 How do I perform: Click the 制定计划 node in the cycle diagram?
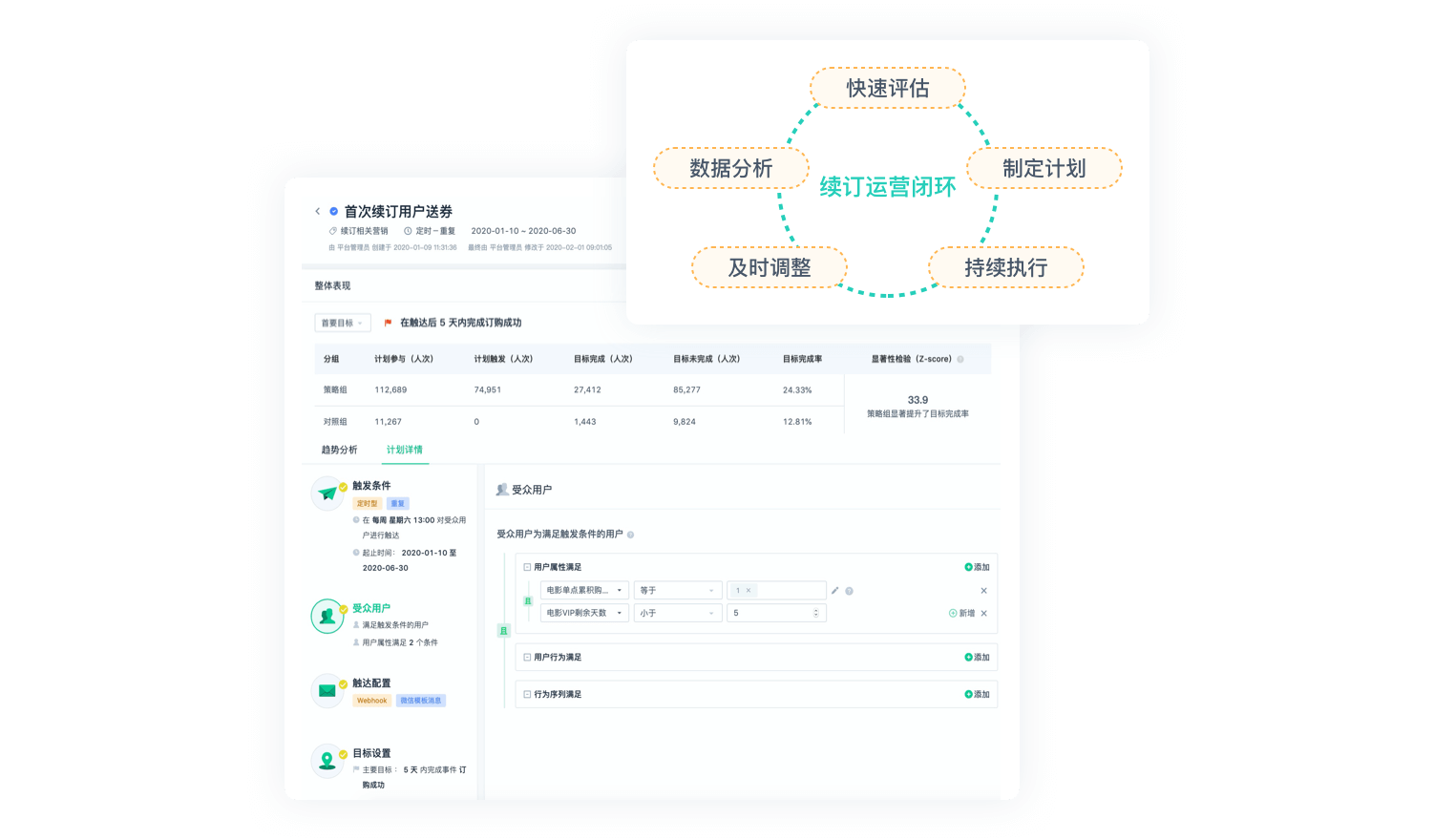[1044, 168]
